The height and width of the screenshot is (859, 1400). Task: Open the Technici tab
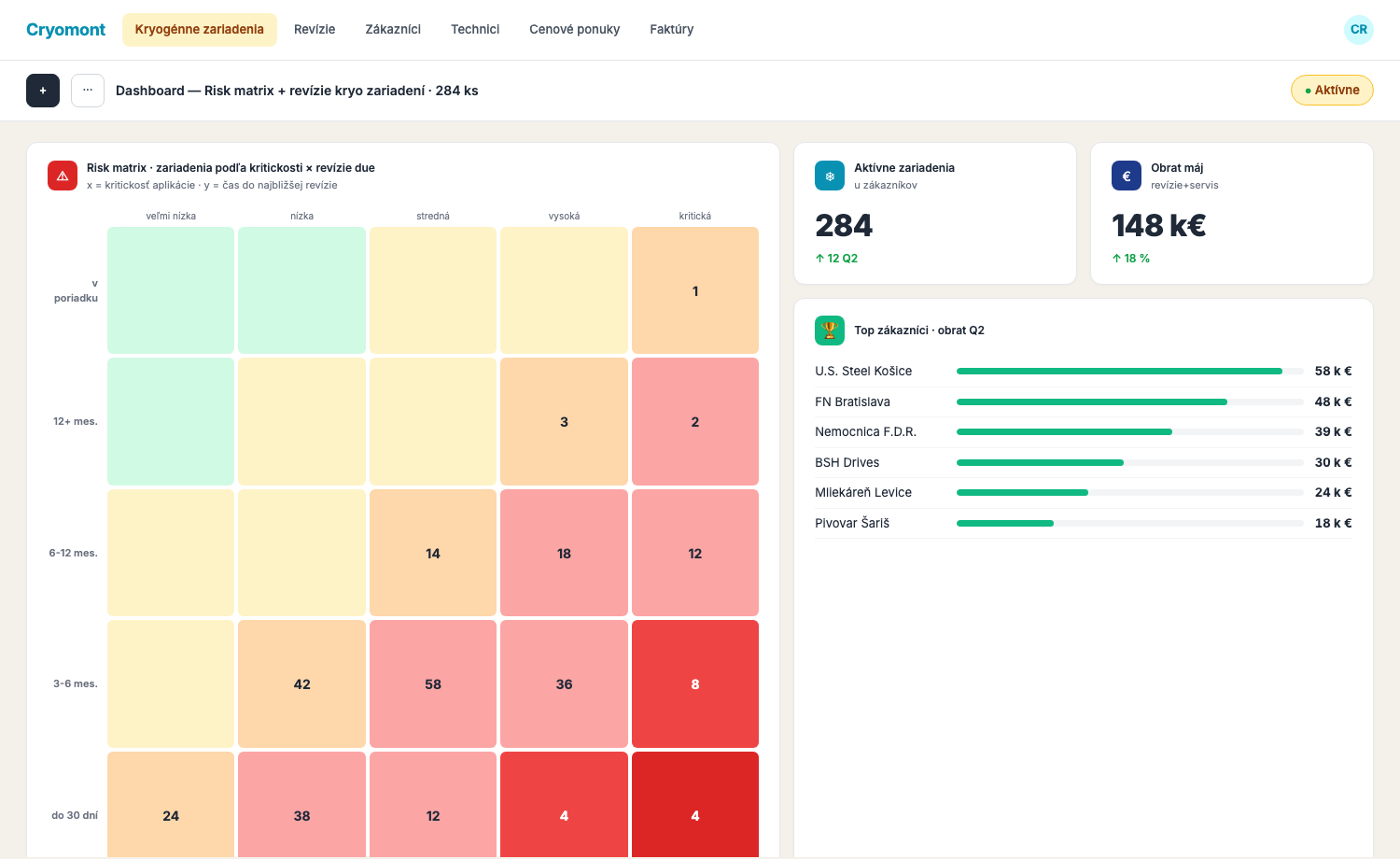[475, 30]
